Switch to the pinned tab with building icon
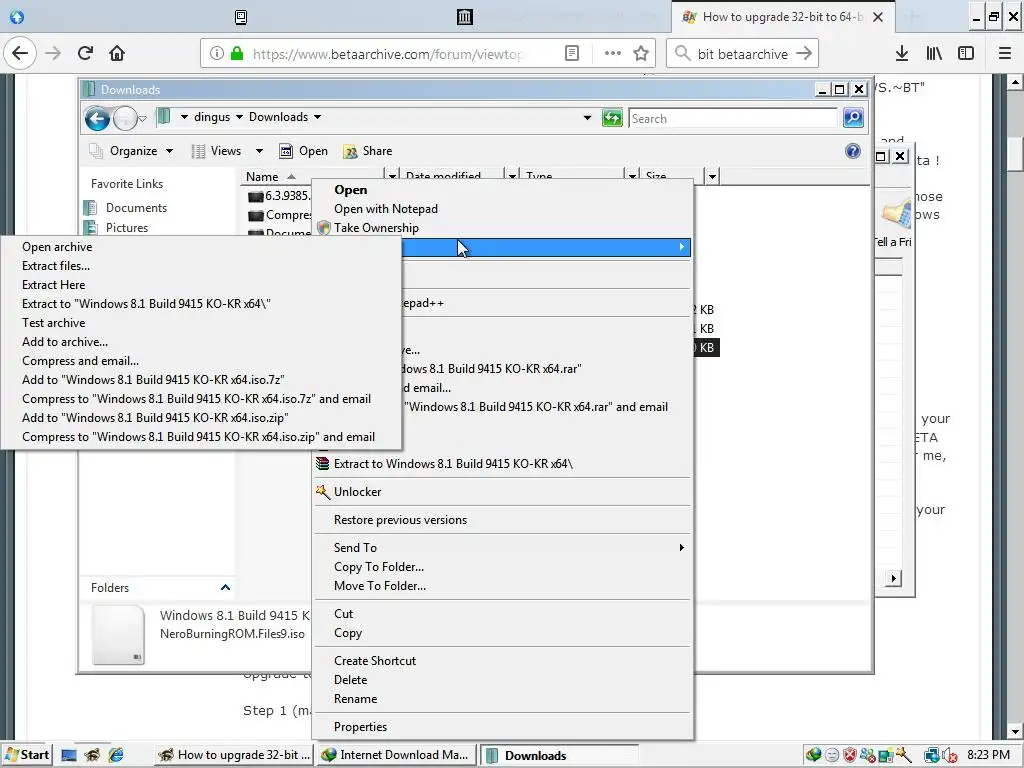 point(464,17)
